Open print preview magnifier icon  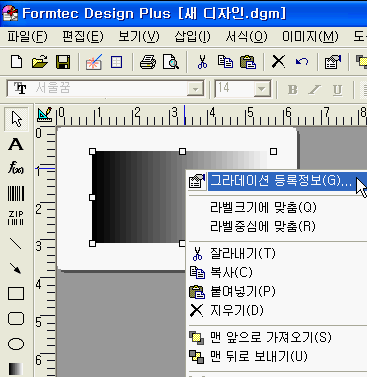[171, 62]
